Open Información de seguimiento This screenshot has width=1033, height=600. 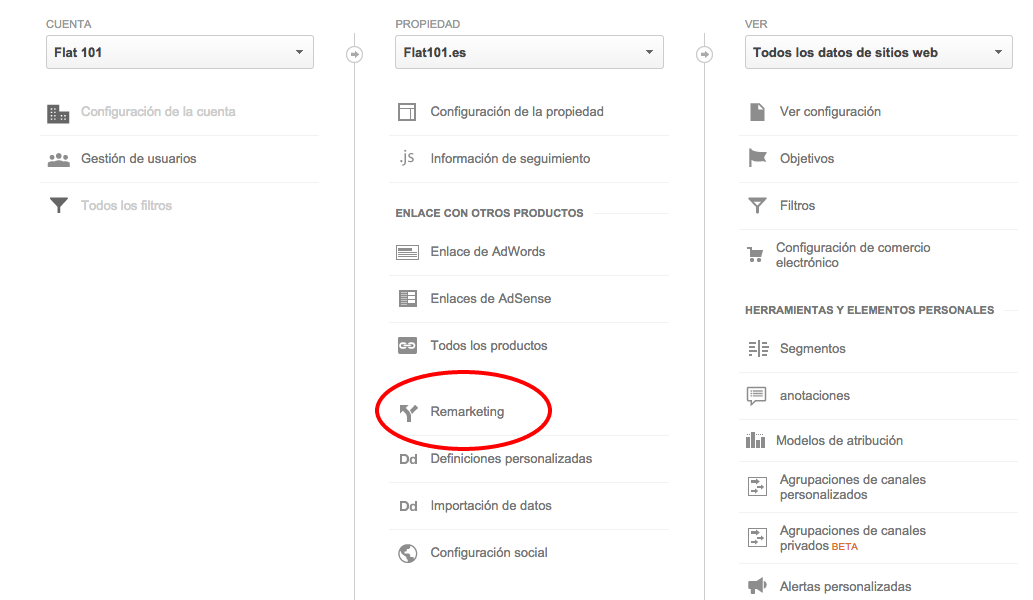(x=510, y=159)
